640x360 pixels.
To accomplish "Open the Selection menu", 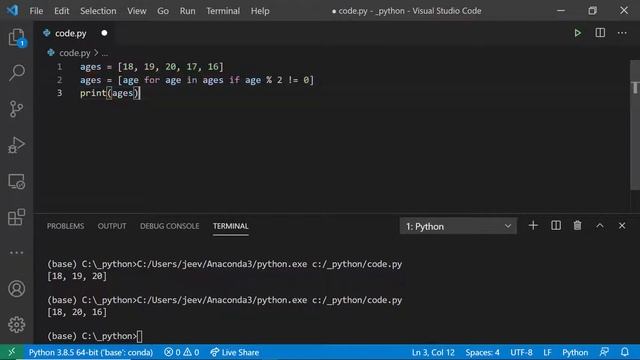I will coord(98,11).
